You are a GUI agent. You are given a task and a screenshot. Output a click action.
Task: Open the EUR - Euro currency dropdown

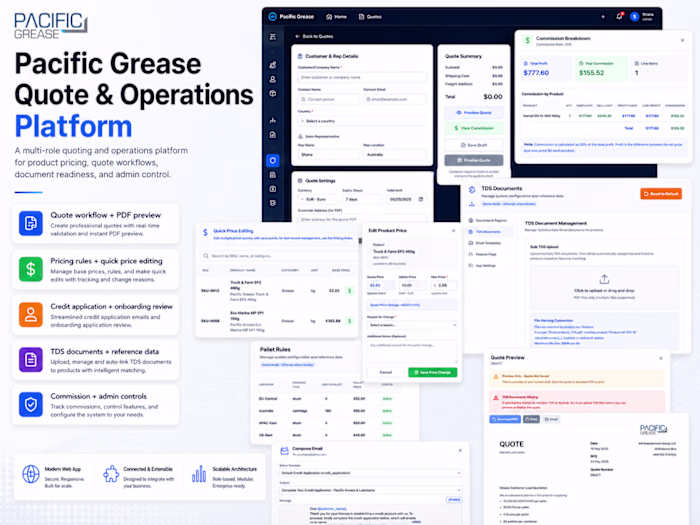click(x=317, y=199)
